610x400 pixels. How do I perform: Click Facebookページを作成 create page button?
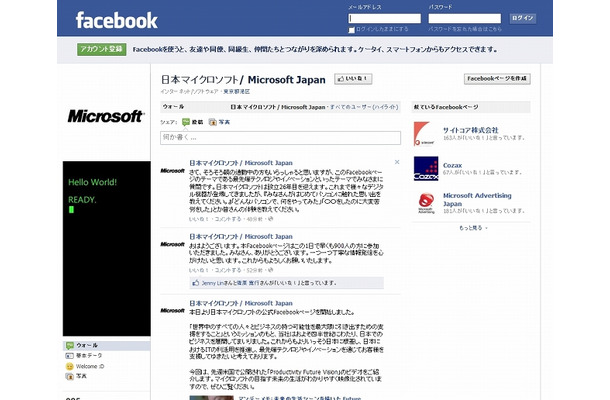coord(497,79)
